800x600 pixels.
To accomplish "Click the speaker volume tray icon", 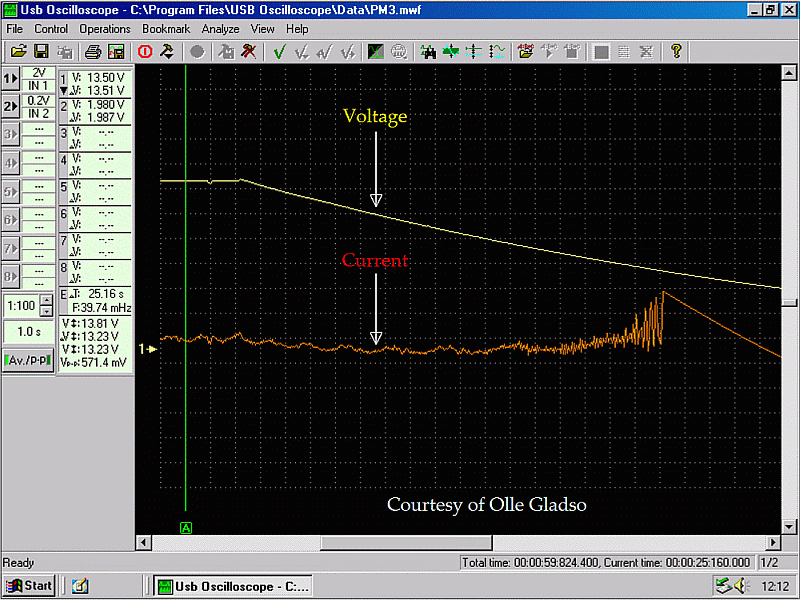I will 741,586.
